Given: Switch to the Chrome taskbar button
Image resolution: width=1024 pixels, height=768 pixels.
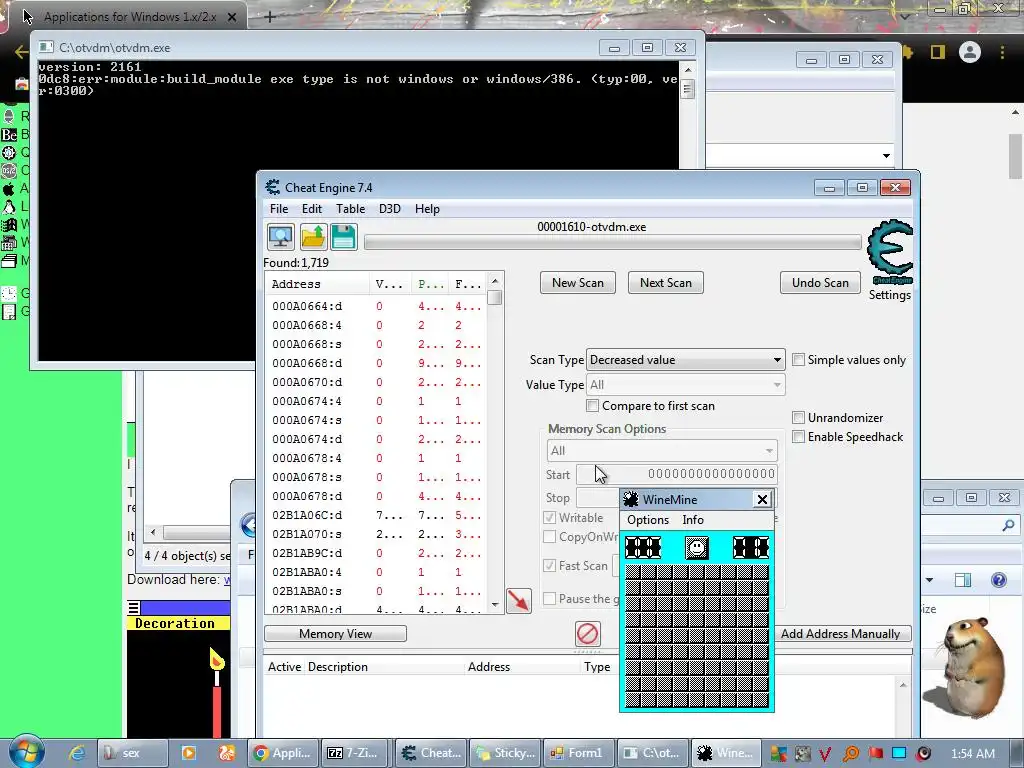Looking at the screenshot, I should click(284, 753).
